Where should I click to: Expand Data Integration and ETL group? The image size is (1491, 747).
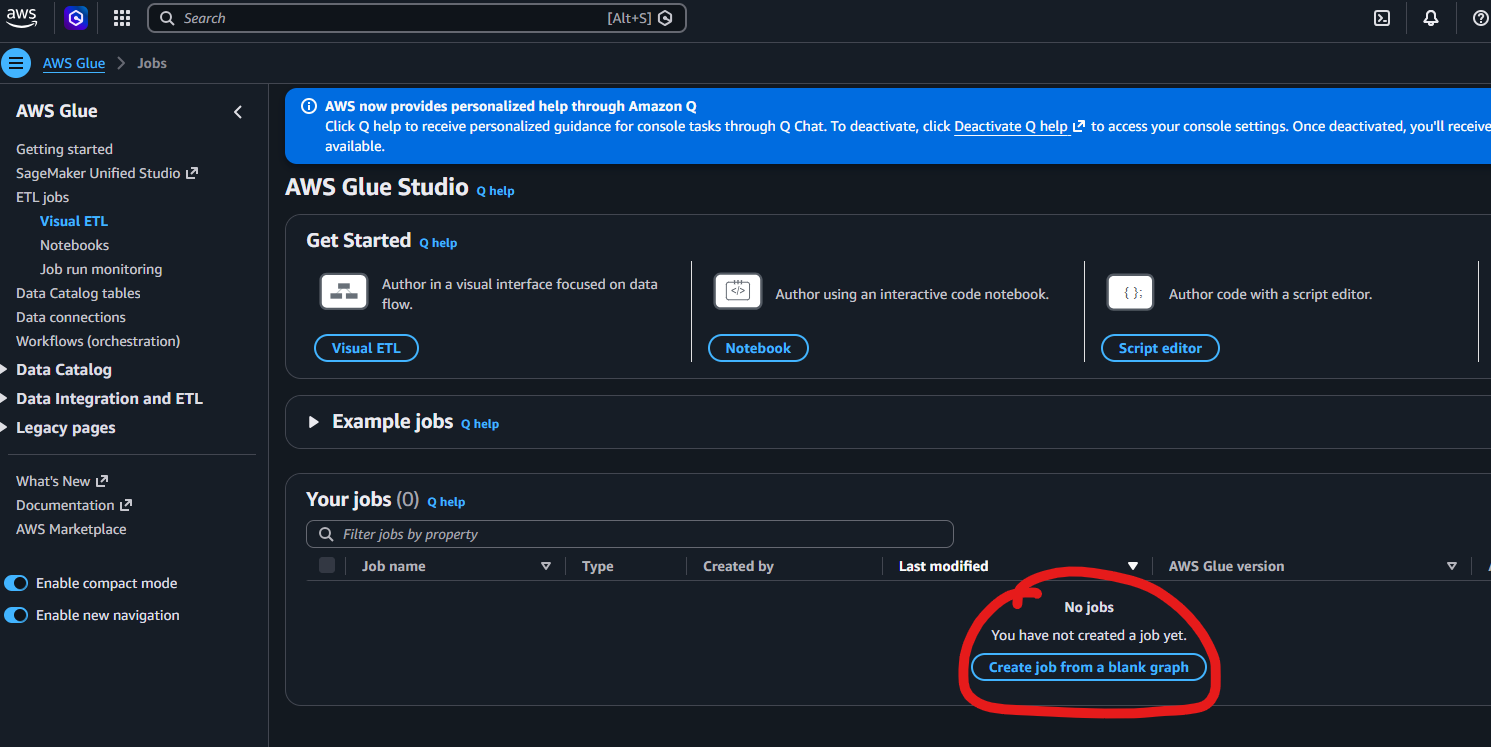point(4,399)
